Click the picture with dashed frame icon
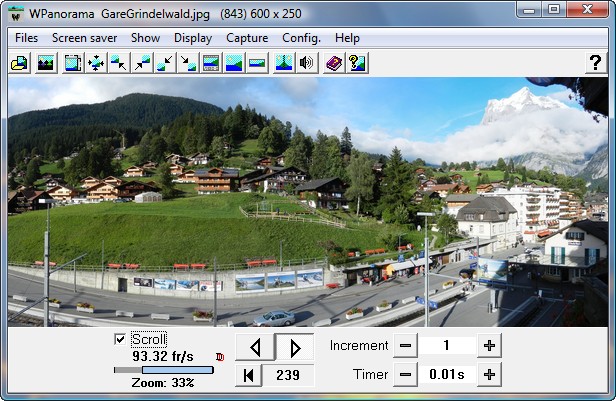 click(x=73, y=63)
